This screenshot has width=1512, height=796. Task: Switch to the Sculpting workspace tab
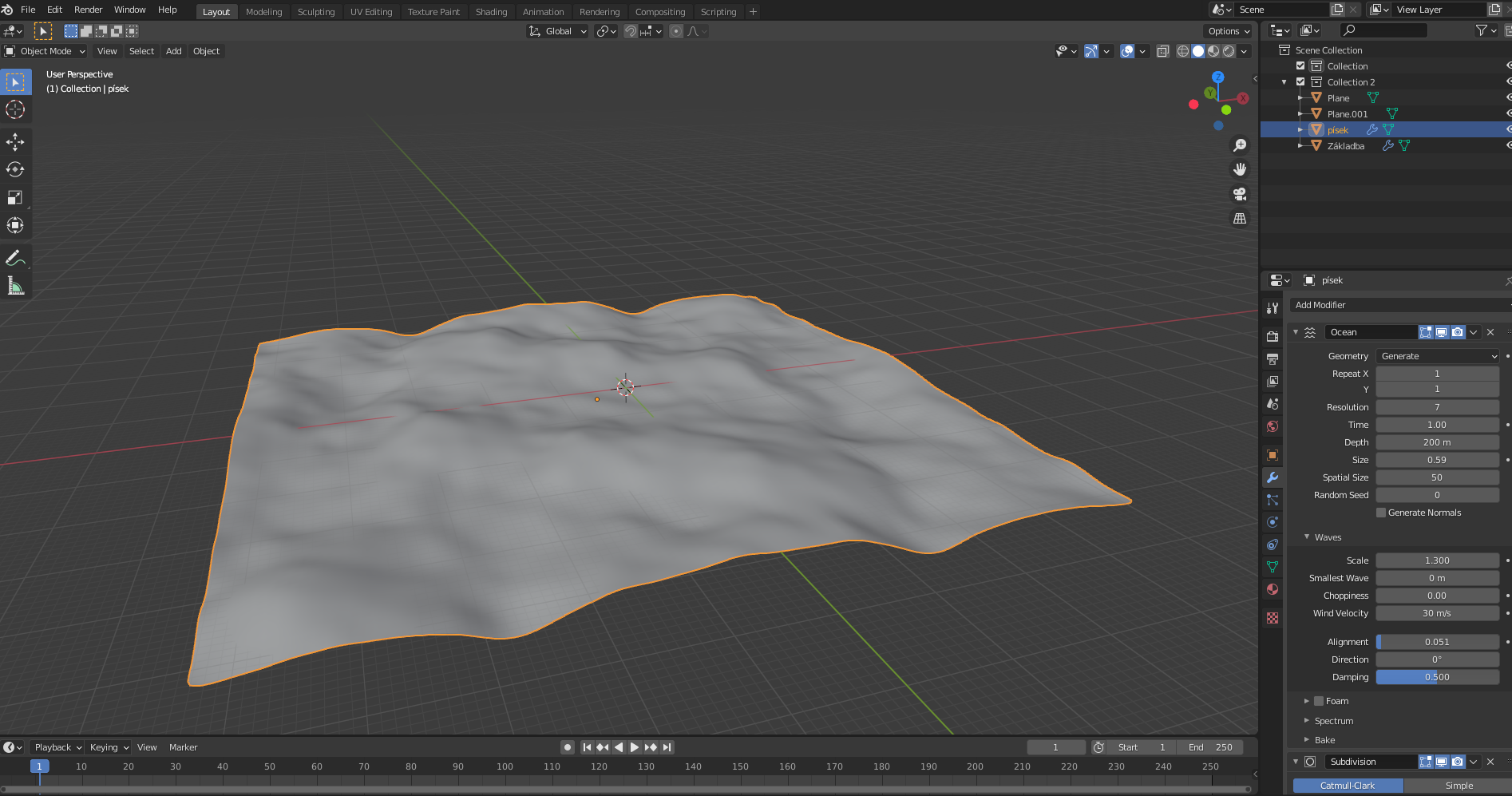316,12
